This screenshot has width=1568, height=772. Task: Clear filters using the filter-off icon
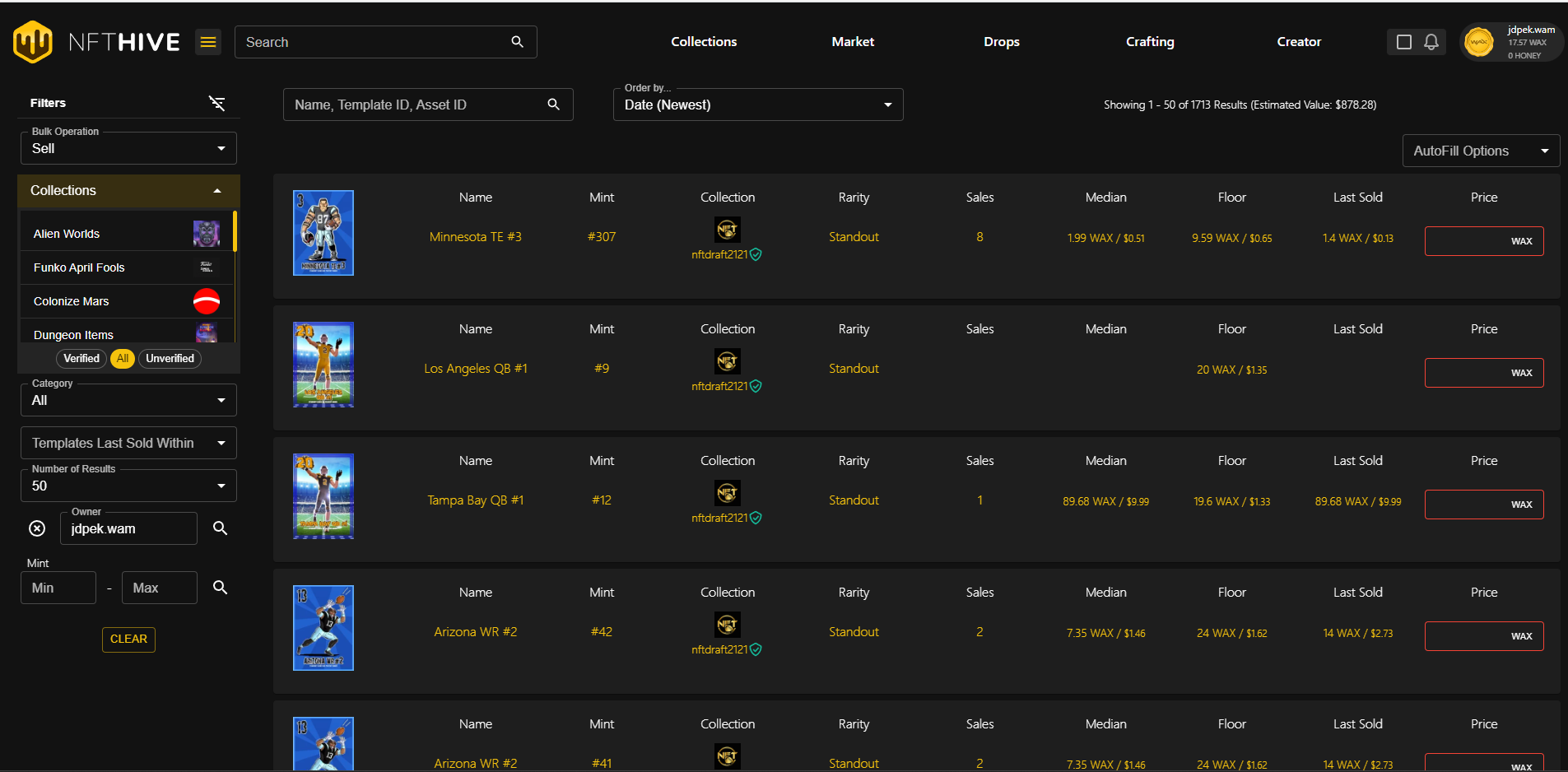tap(217, 103)
